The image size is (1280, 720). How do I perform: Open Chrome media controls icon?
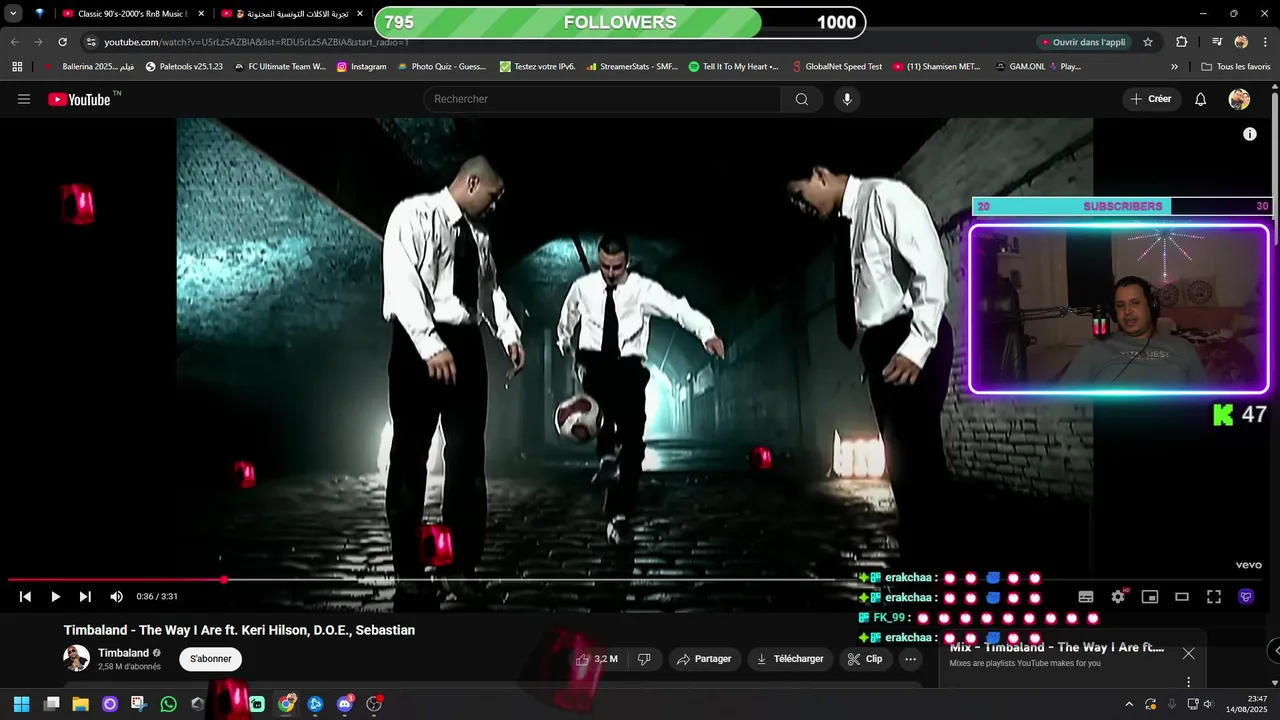click(x=1217, y=42)
